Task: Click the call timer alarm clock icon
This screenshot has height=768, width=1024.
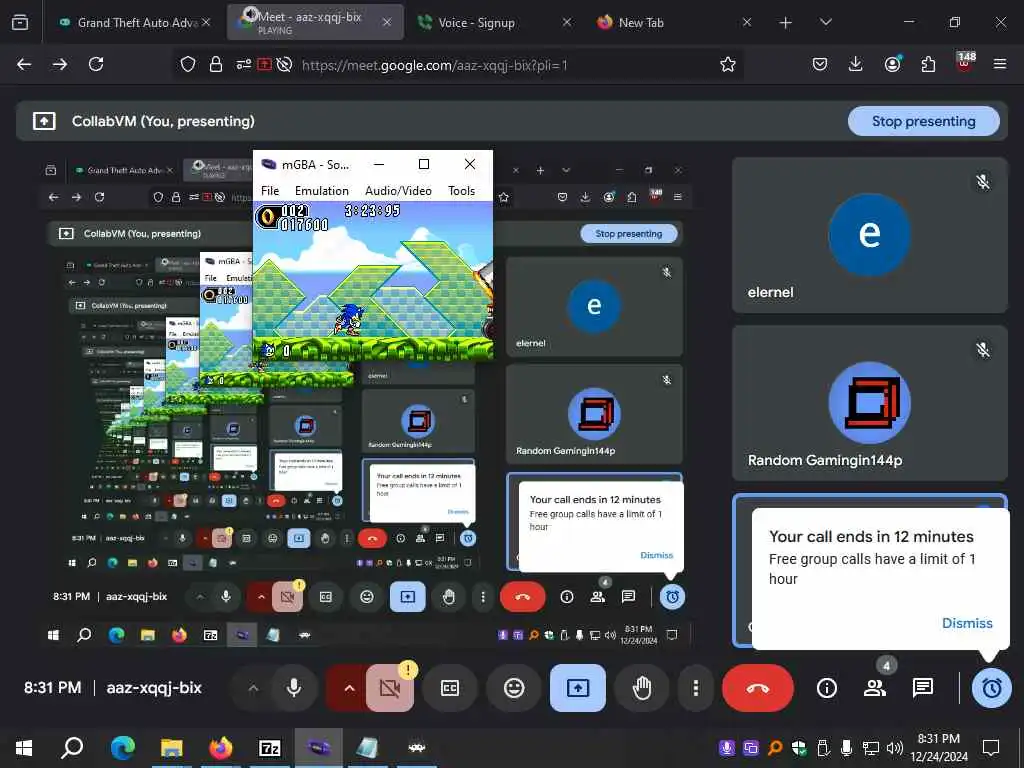Action: point(991,688)
